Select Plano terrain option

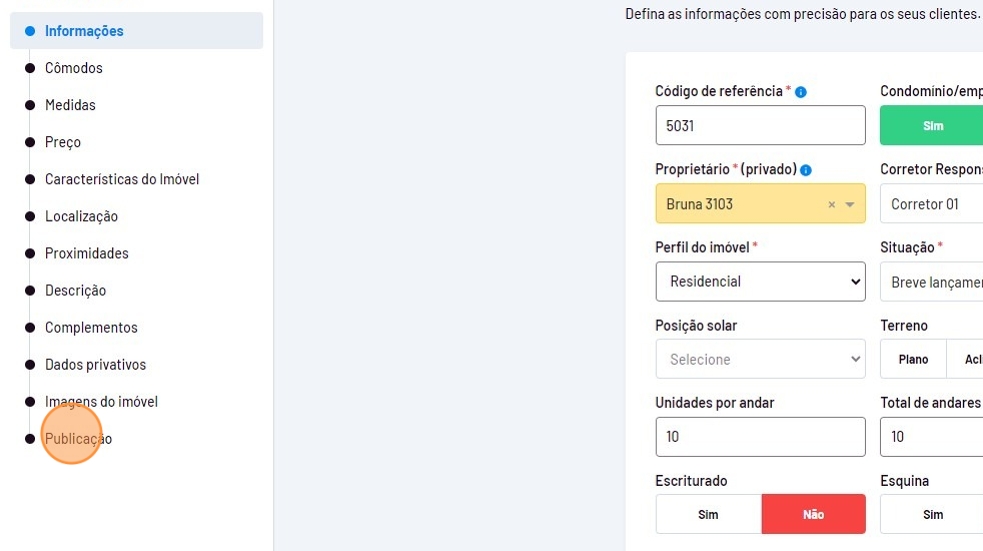(913, 359)
